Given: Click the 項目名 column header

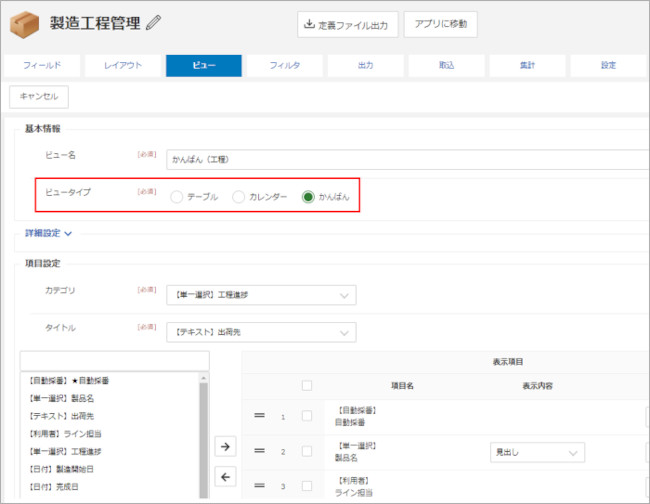Looking at the screenshot, I should click(x=403, y=386).
